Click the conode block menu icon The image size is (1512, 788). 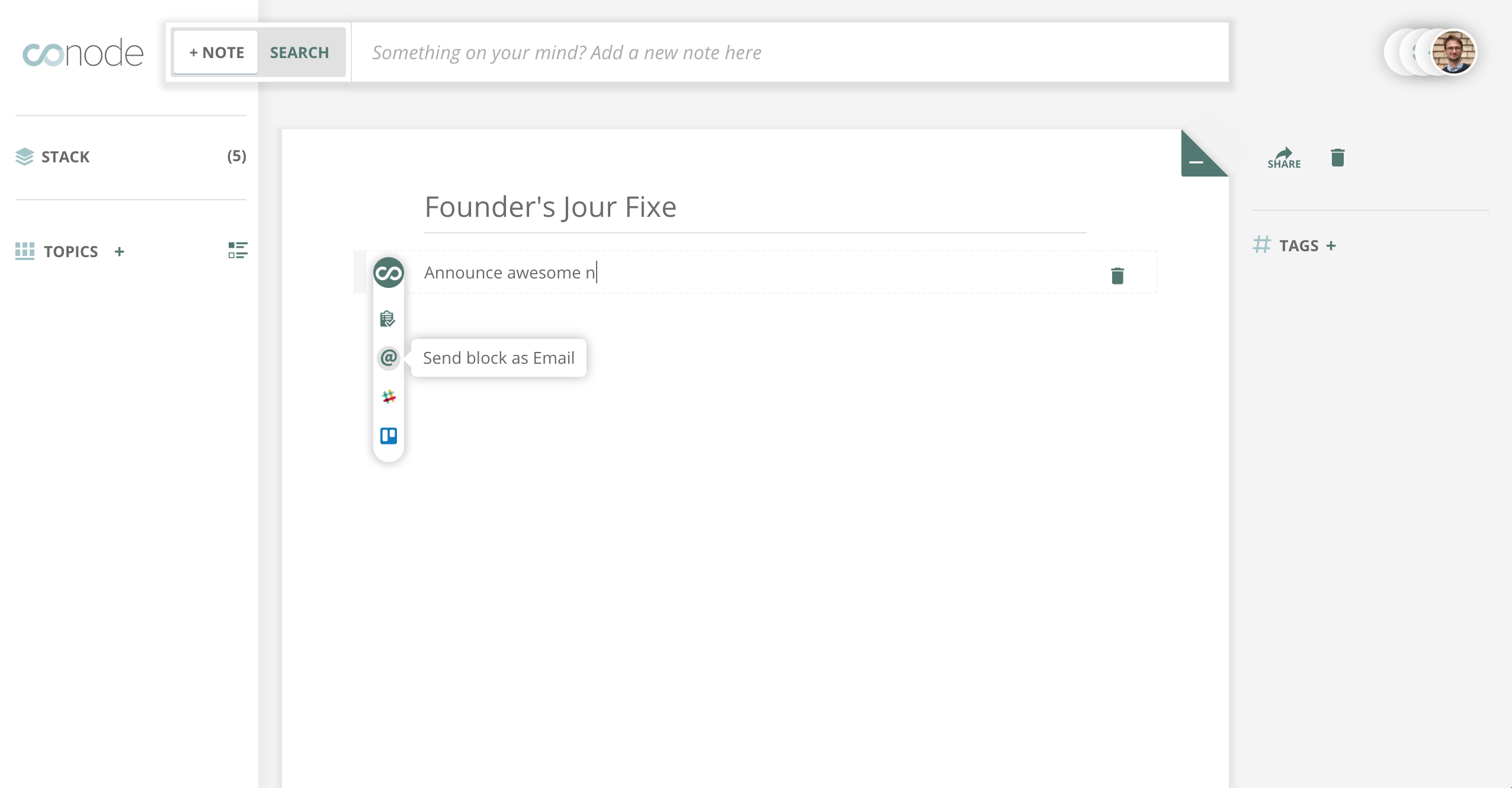[x=389, y=273]
